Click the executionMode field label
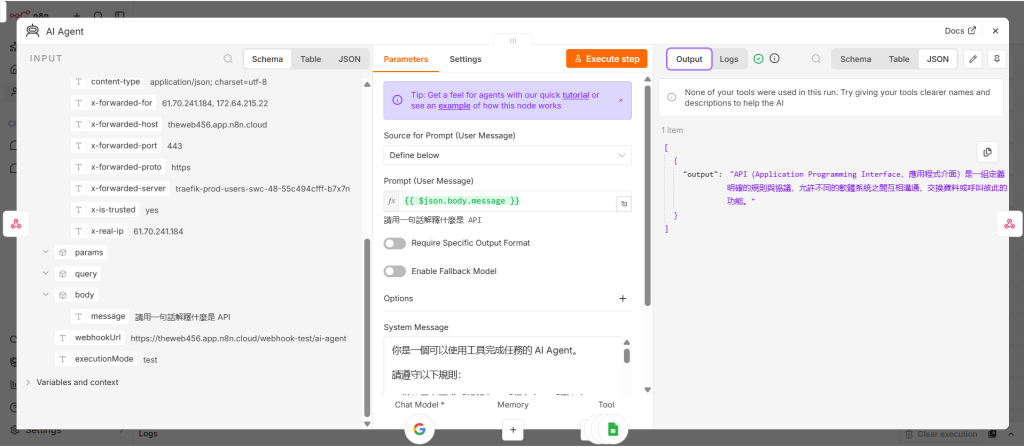Viewport: 1024px width, 447px height. point(104,359)
